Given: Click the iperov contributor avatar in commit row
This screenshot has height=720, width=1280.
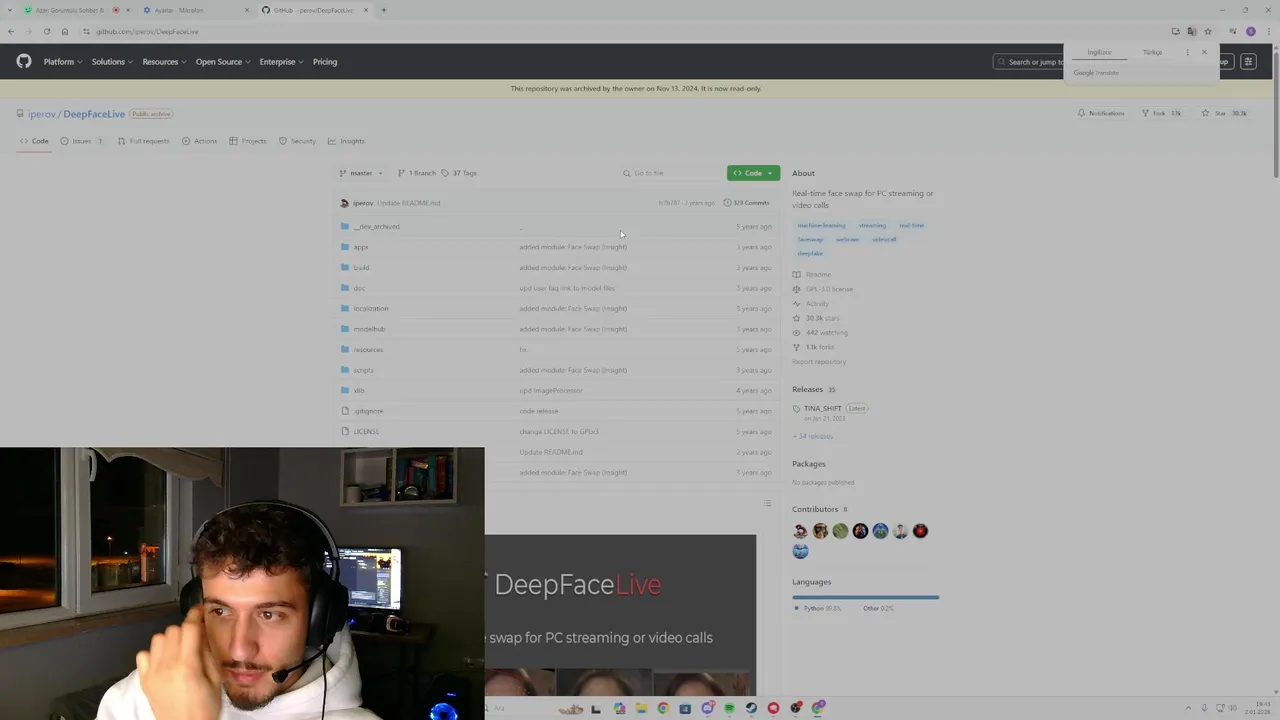Looking at the screenshot, I should (344, 203).
